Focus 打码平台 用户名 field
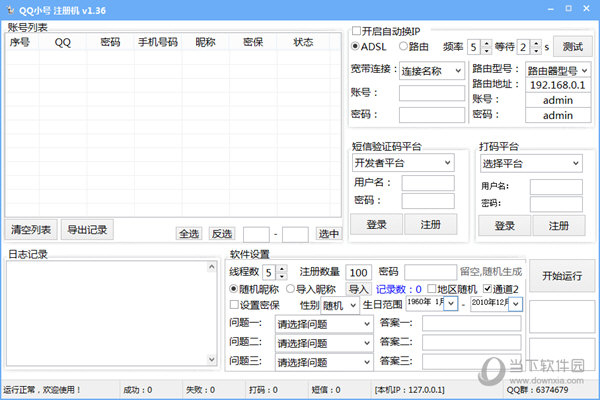 click(556, 187)
